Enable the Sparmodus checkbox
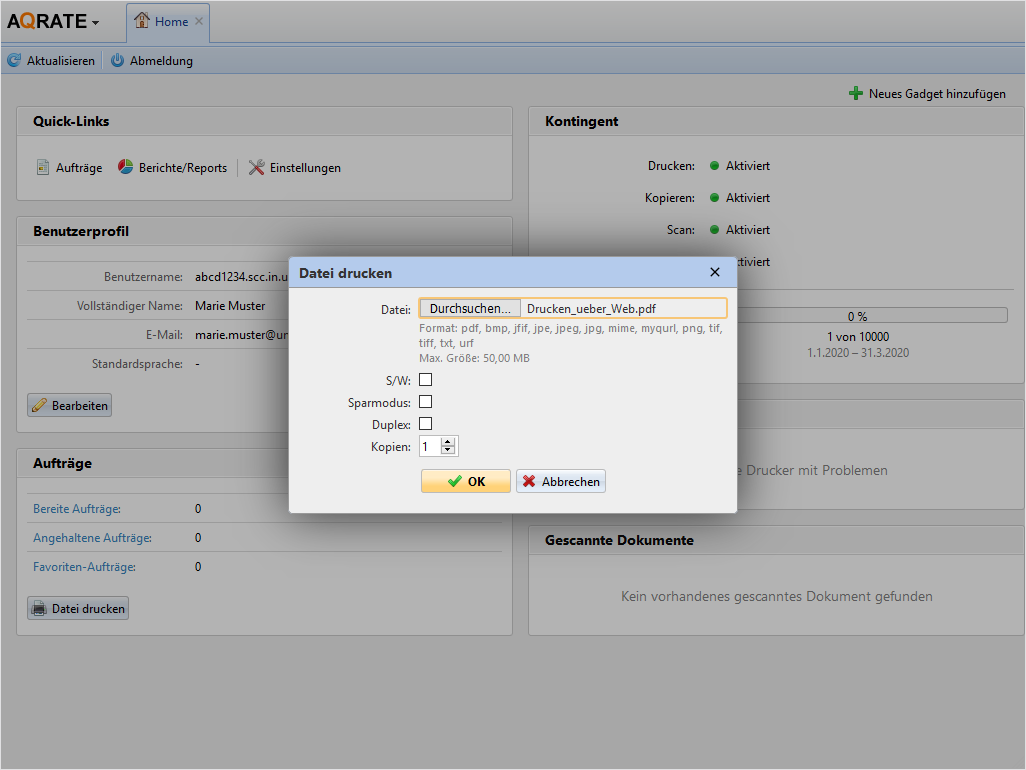Screen dimensions: 1026x770 (425, 402)
